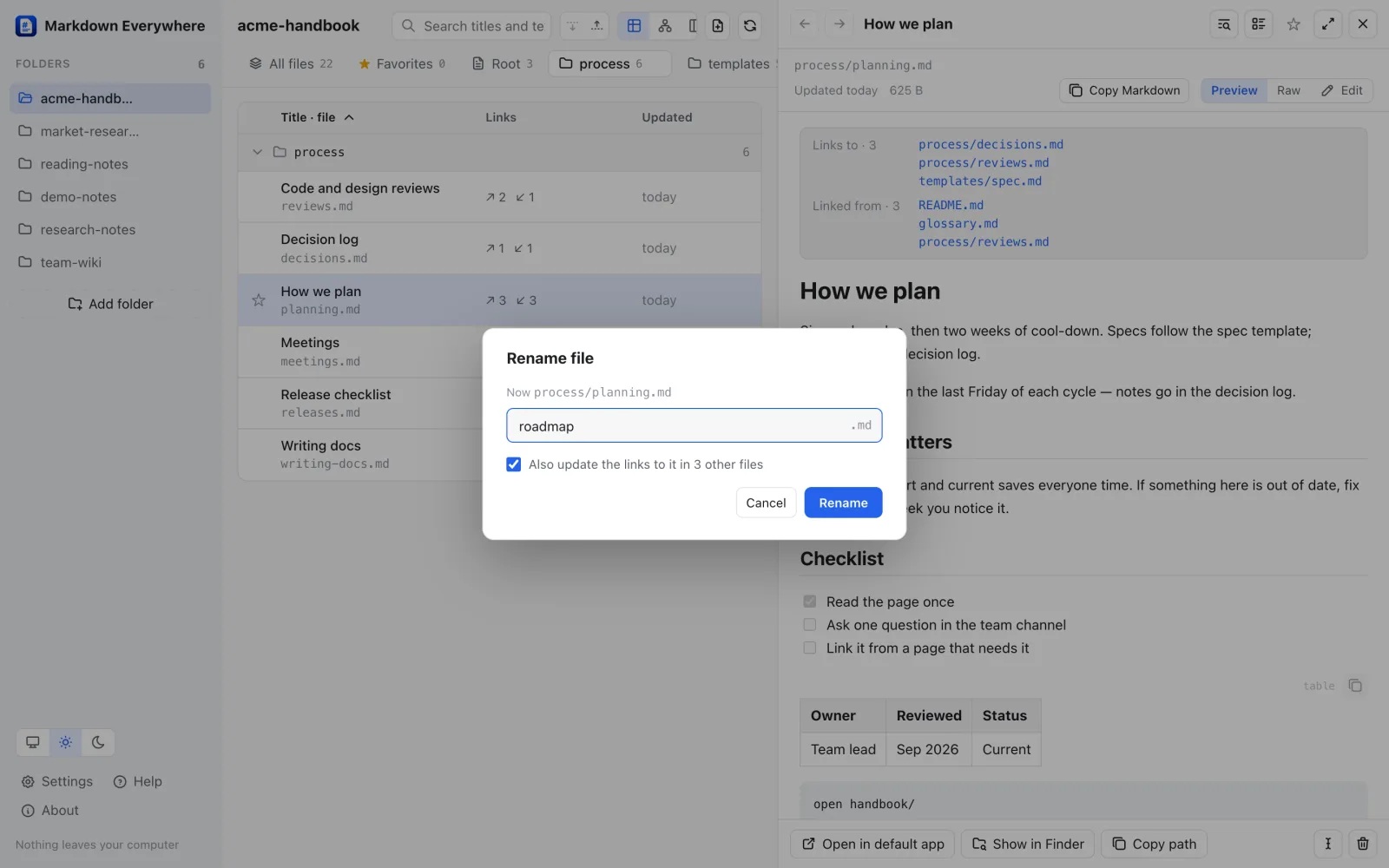This screenshot has width=1389, height=868.
Task: Select system theme (monitor icon)
Action: tap(33, 742)
